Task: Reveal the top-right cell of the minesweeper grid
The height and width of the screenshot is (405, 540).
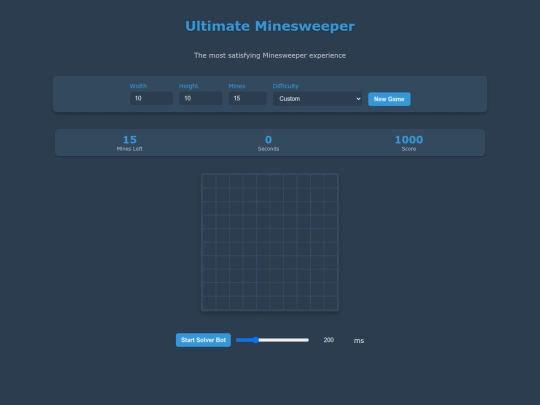Action: click(x=331, y=181)
